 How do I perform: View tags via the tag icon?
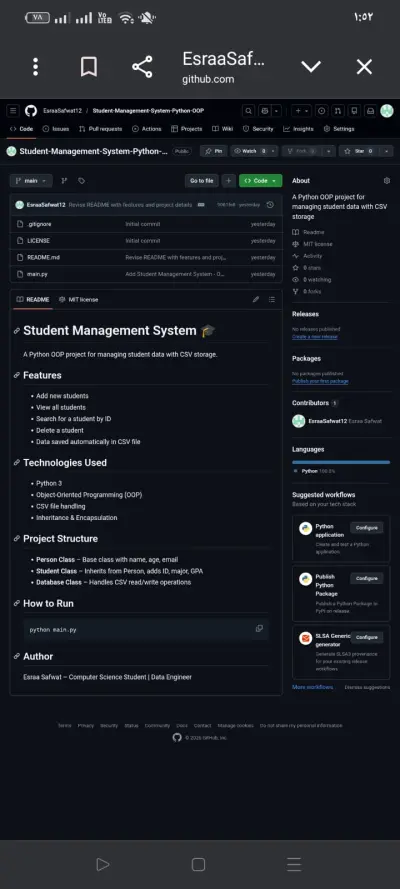point(82,181)
